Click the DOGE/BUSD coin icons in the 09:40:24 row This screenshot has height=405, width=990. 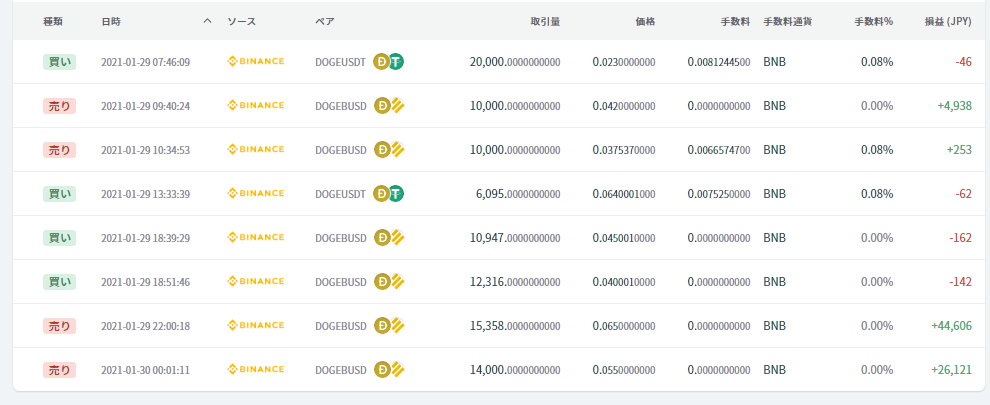pos(389,106)
